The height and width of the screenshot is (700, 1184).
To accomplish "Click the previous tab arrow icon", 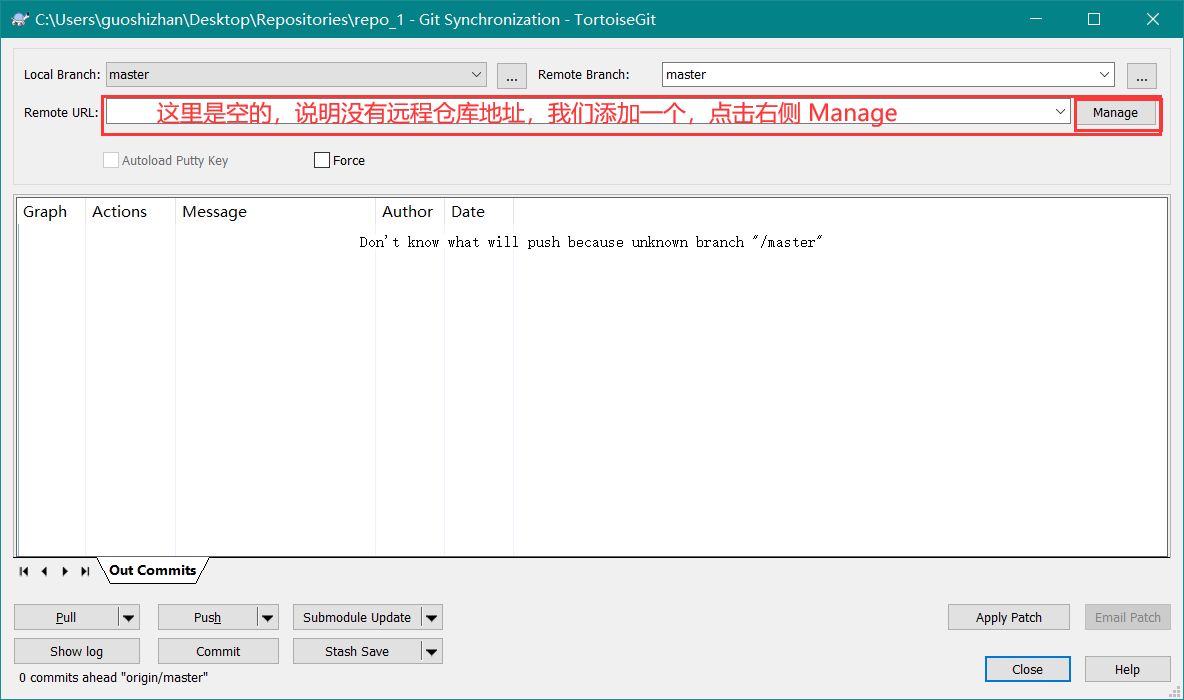I will tap(44, 571).
